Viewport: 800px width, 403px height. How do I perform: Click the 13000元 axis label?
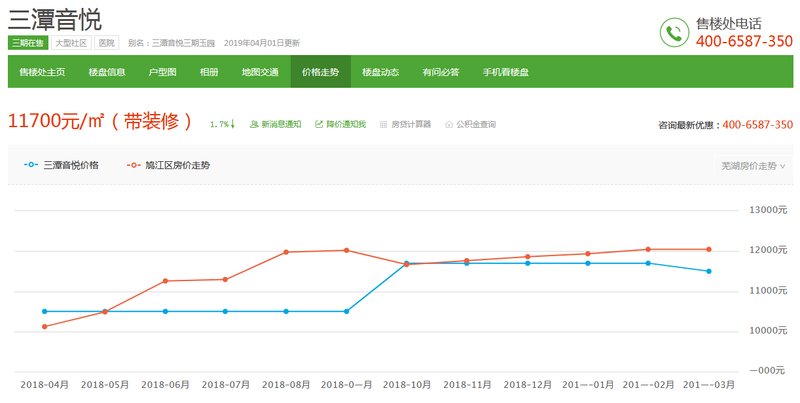pos(768,210)
